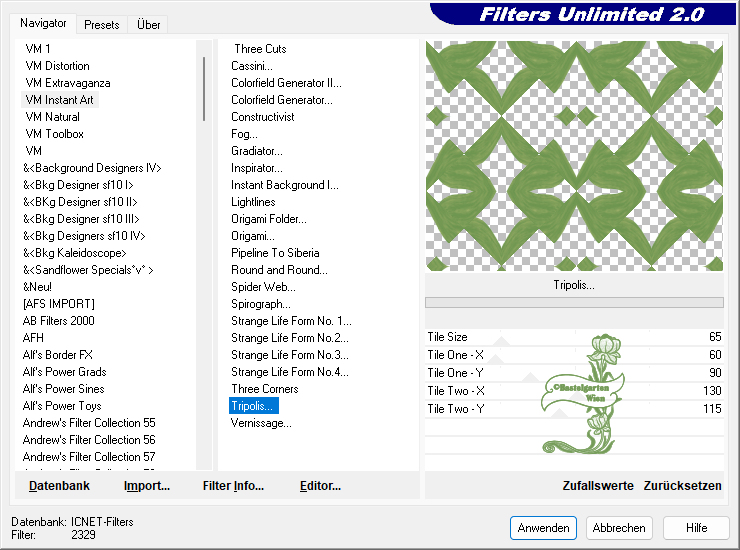Click the Tripolis preview image

click(x=574, y=156)
